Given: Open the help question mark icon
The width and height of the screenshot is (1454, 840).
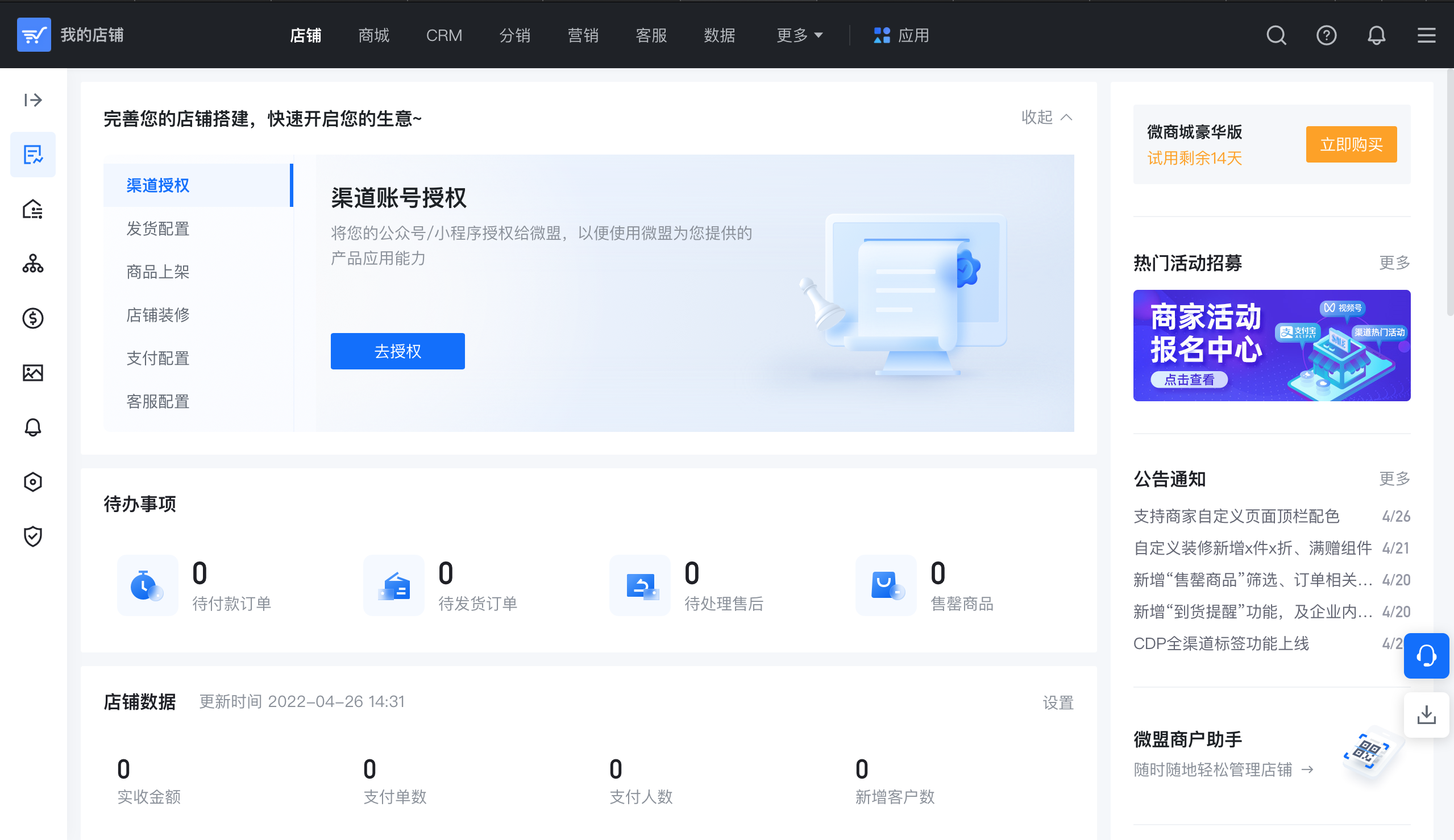Looking at the screenshot, I should (1326, 36).
